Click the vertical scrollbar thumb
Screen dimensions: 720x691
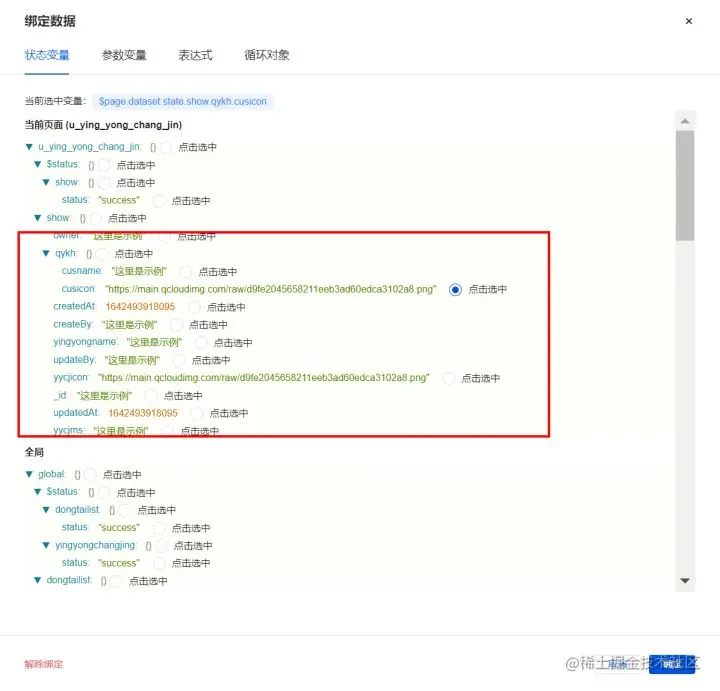coord(685,185)
